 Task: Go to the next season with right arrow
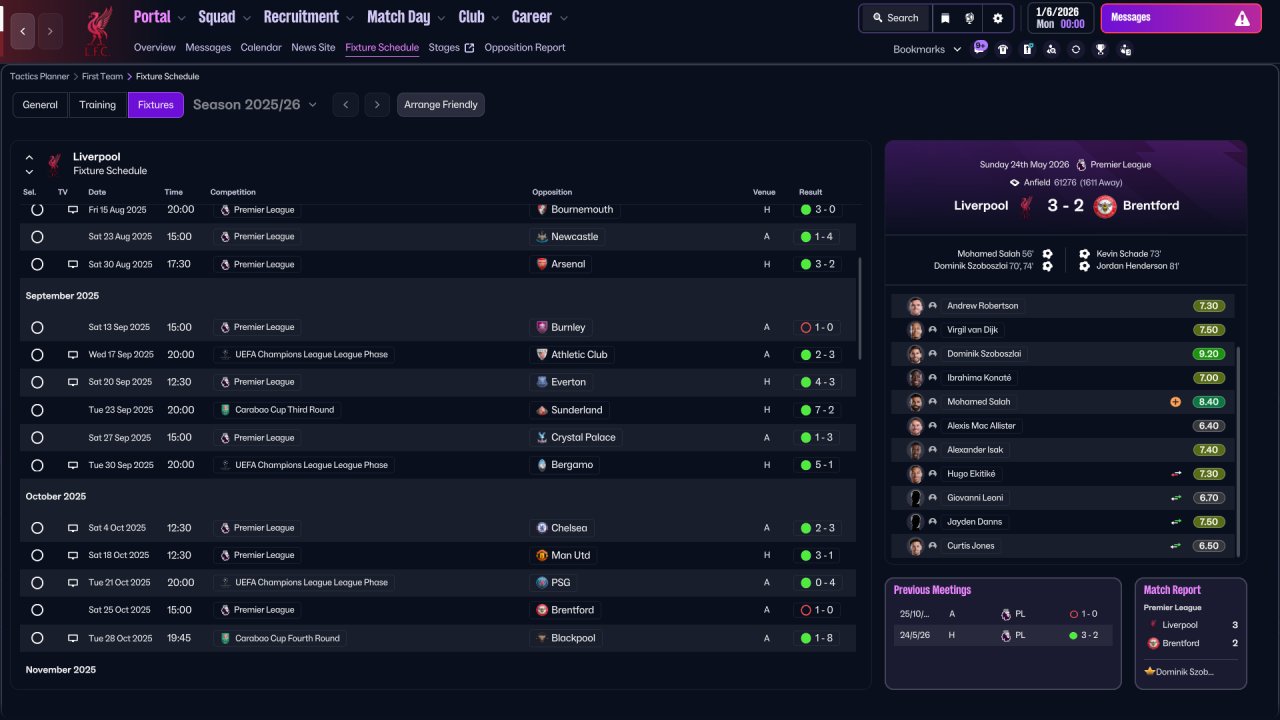tap(377, 105)
